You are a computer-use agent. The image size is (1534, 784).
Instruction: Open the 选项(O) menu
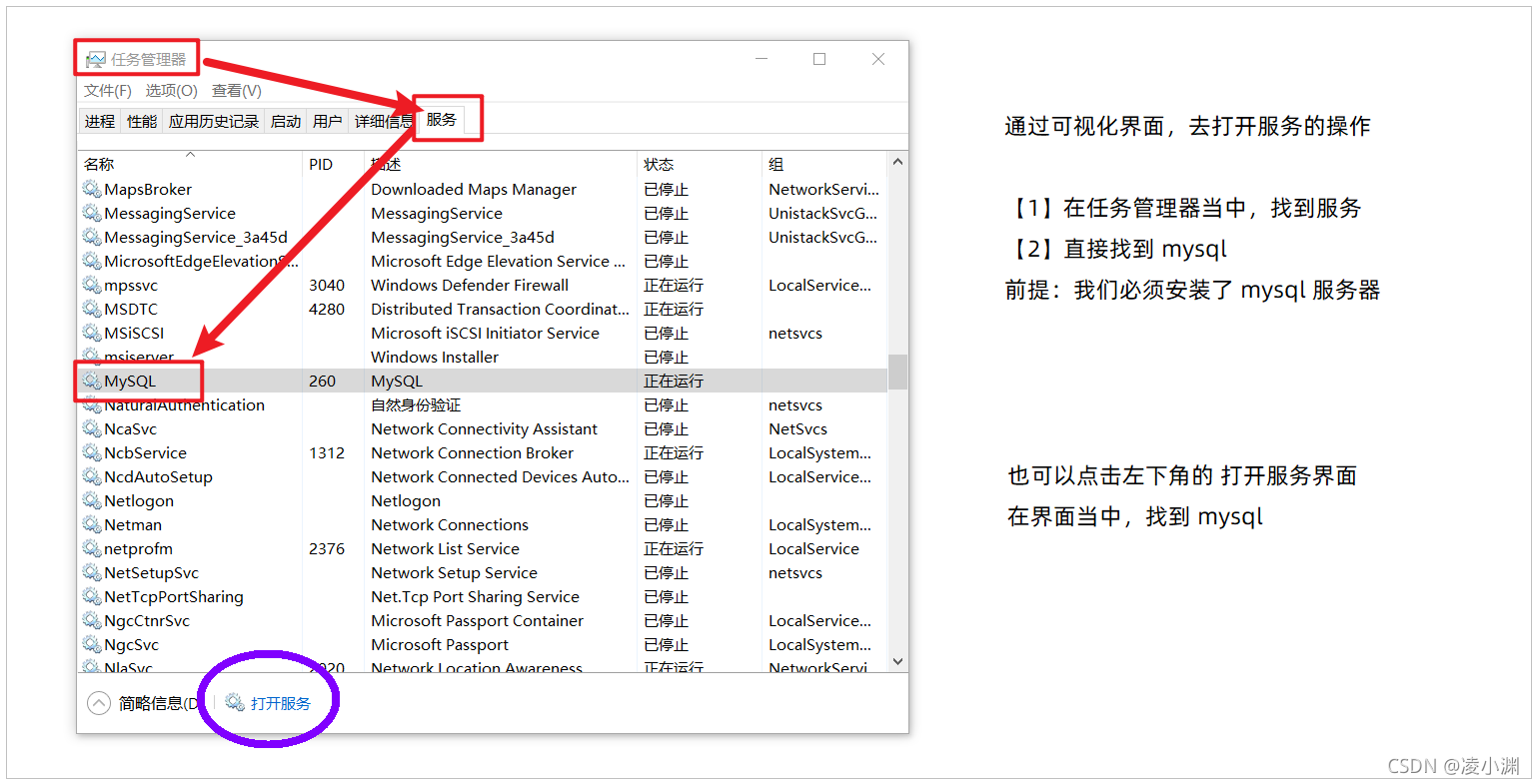point(171,91)
